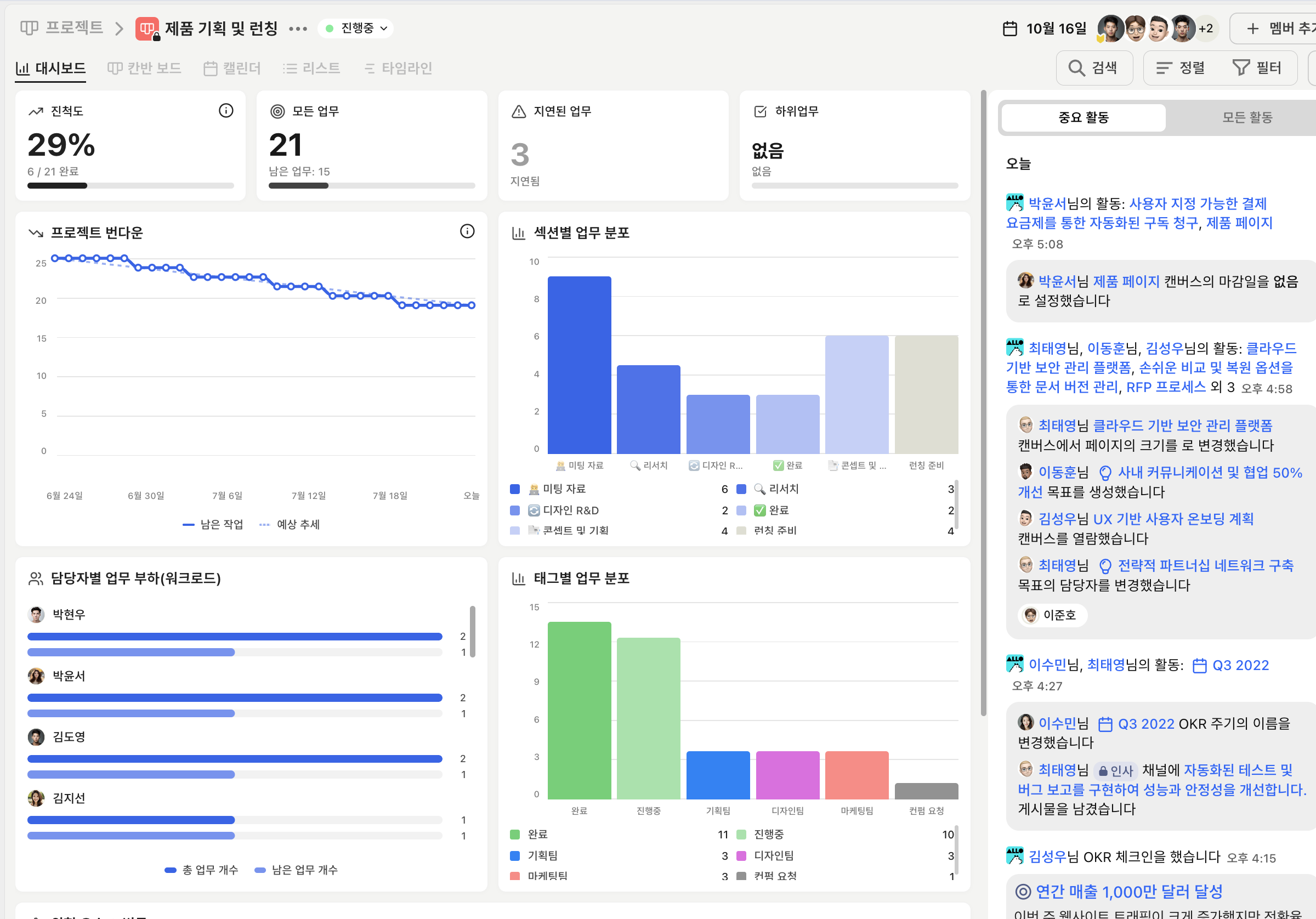Image resolution: width=1316 pixels, height=919 pixels.
Task: Open the three-dot project options menu
Action: (x=298, y=28)
